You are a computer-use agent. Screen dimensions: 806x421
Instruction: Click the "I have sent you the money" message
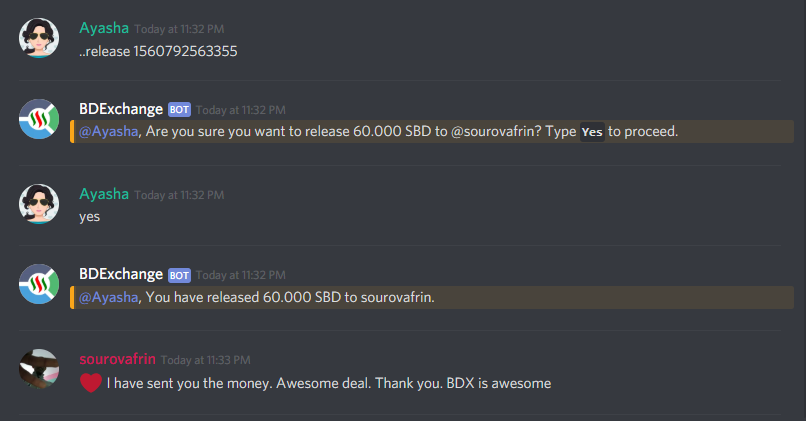(329, 383)
